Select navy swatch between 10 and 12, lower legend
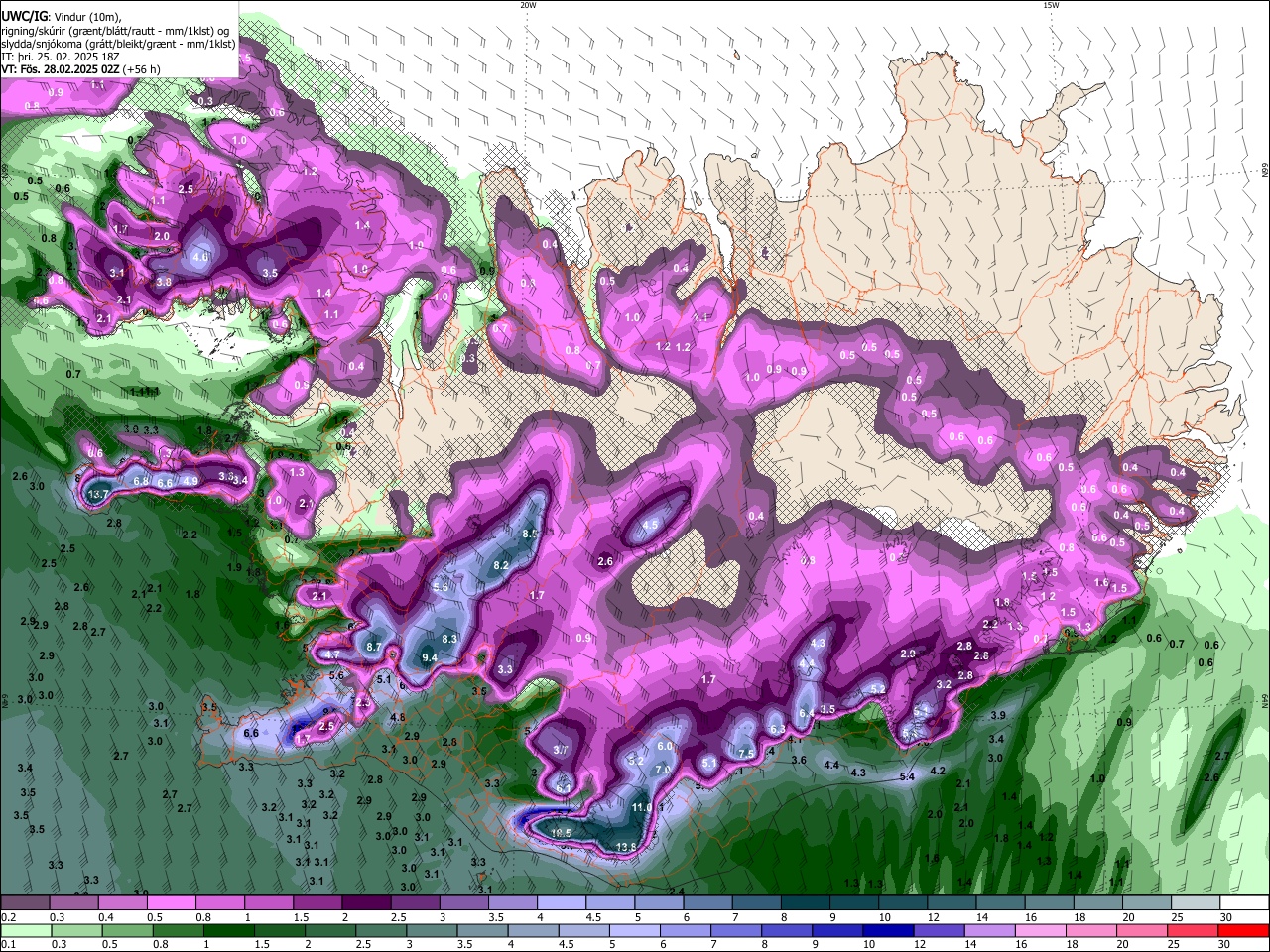Viewport: 1270px width, 952px height. coord(887,931)
